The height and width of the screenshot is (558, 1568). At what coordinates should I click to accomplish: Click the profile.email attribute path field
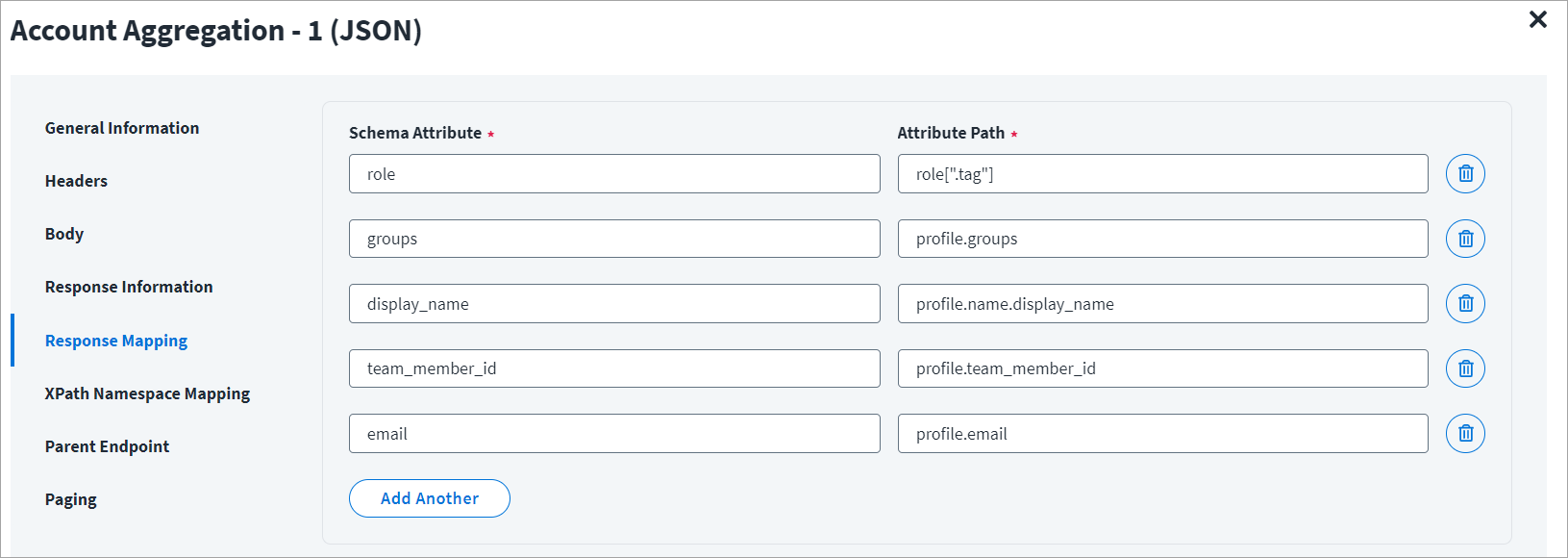(x=1161, y=434)
